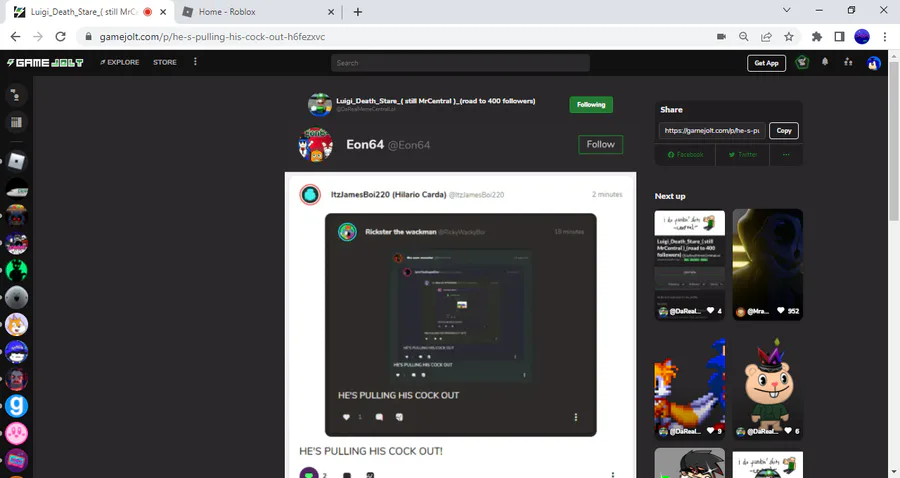Open the notifications bell icon

click(825, 62)
